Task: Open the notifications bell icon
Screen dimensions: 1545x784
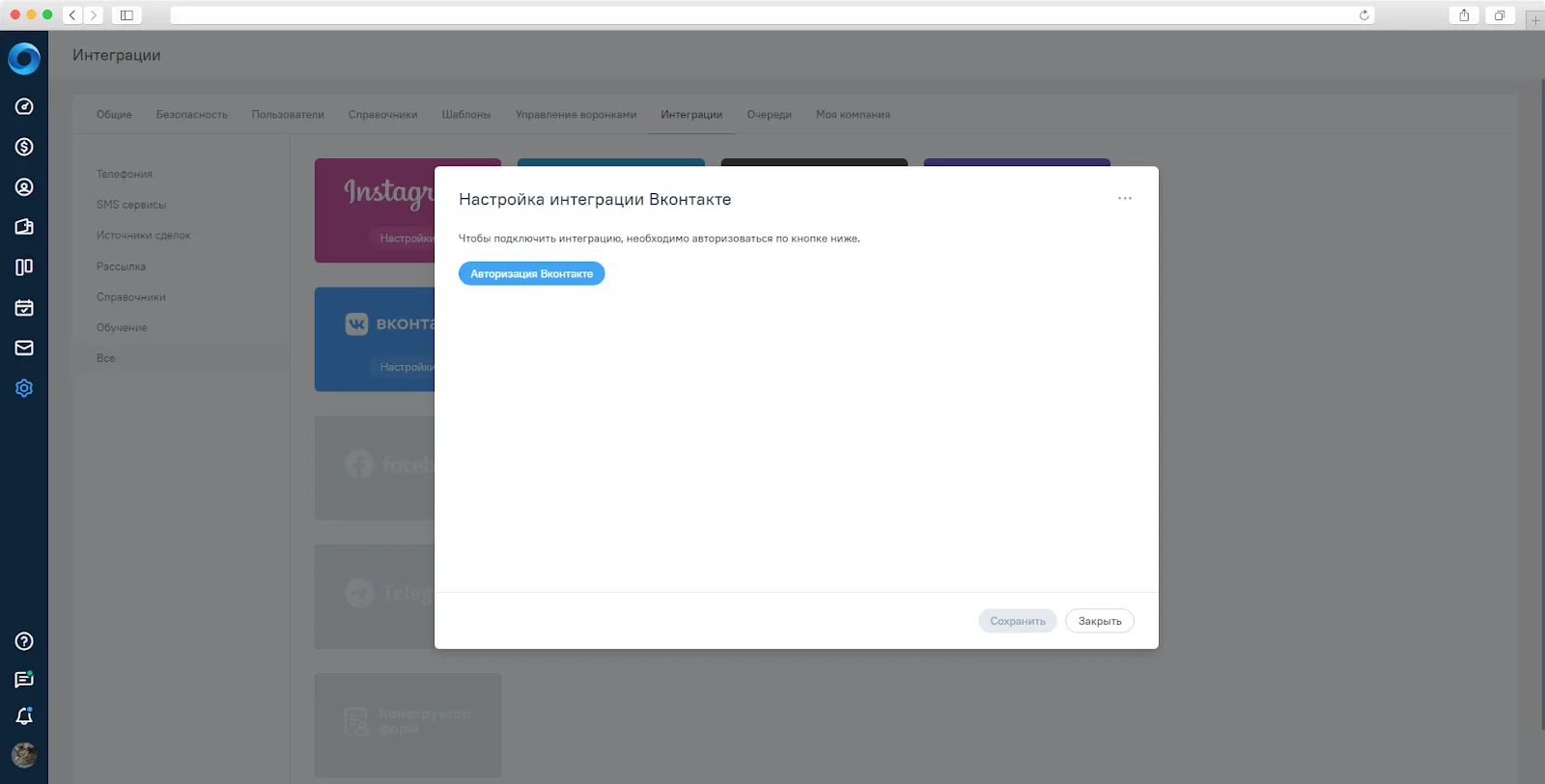Action: click(24, 716)
